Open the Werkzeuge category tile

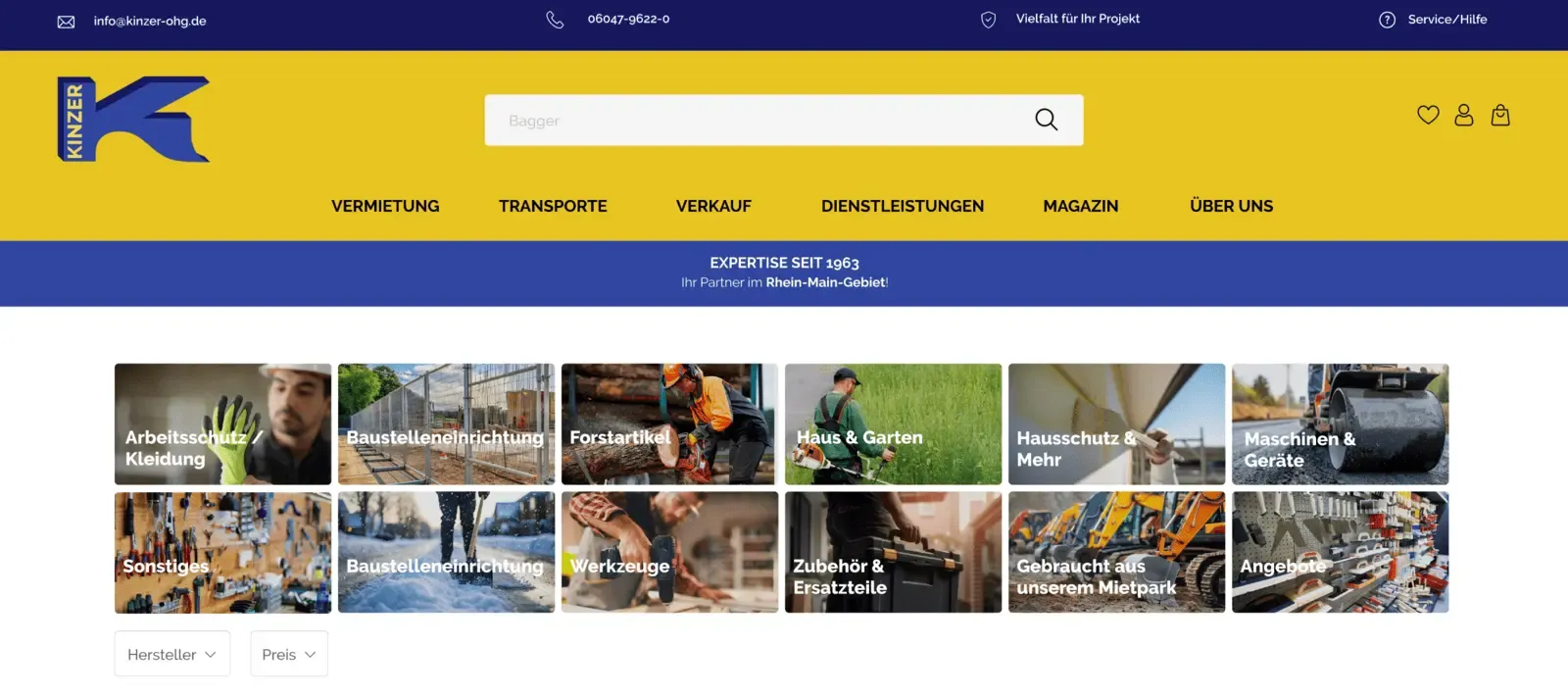(x=669, y=553)
